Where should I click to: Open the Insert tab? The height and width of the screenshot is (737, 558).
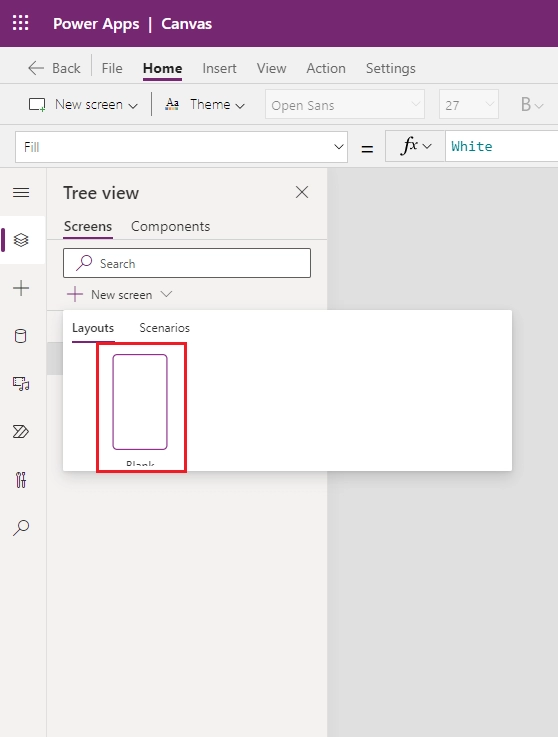(219, 68)
